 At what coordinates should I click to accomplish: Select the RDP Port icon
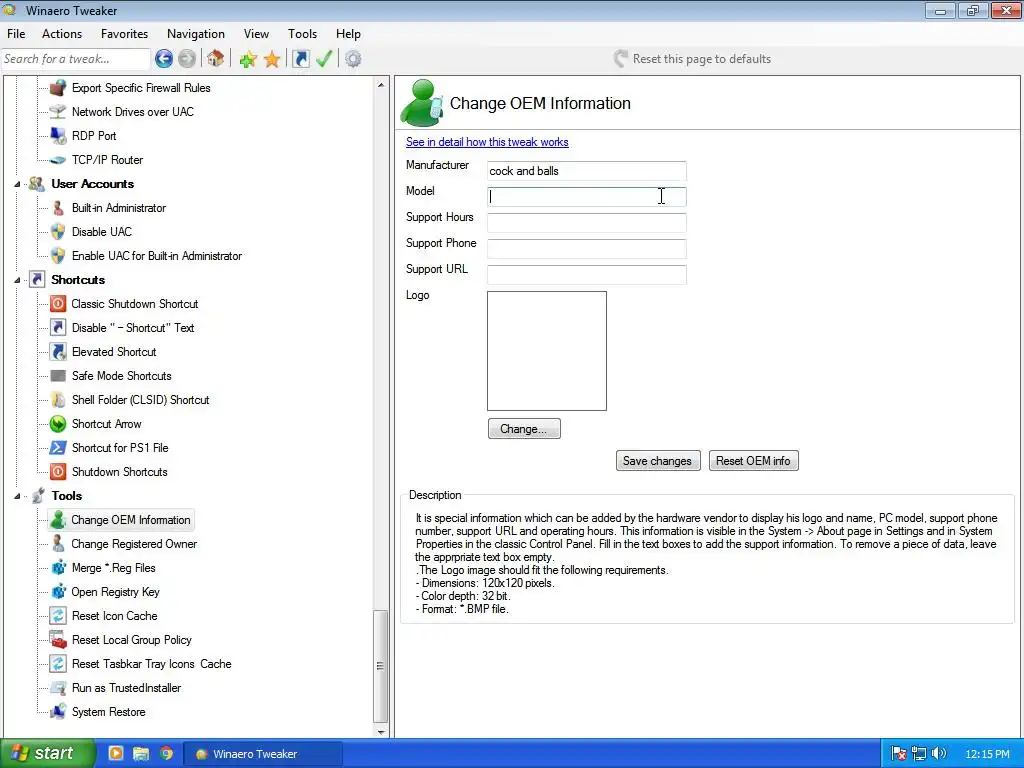(58, 136)
